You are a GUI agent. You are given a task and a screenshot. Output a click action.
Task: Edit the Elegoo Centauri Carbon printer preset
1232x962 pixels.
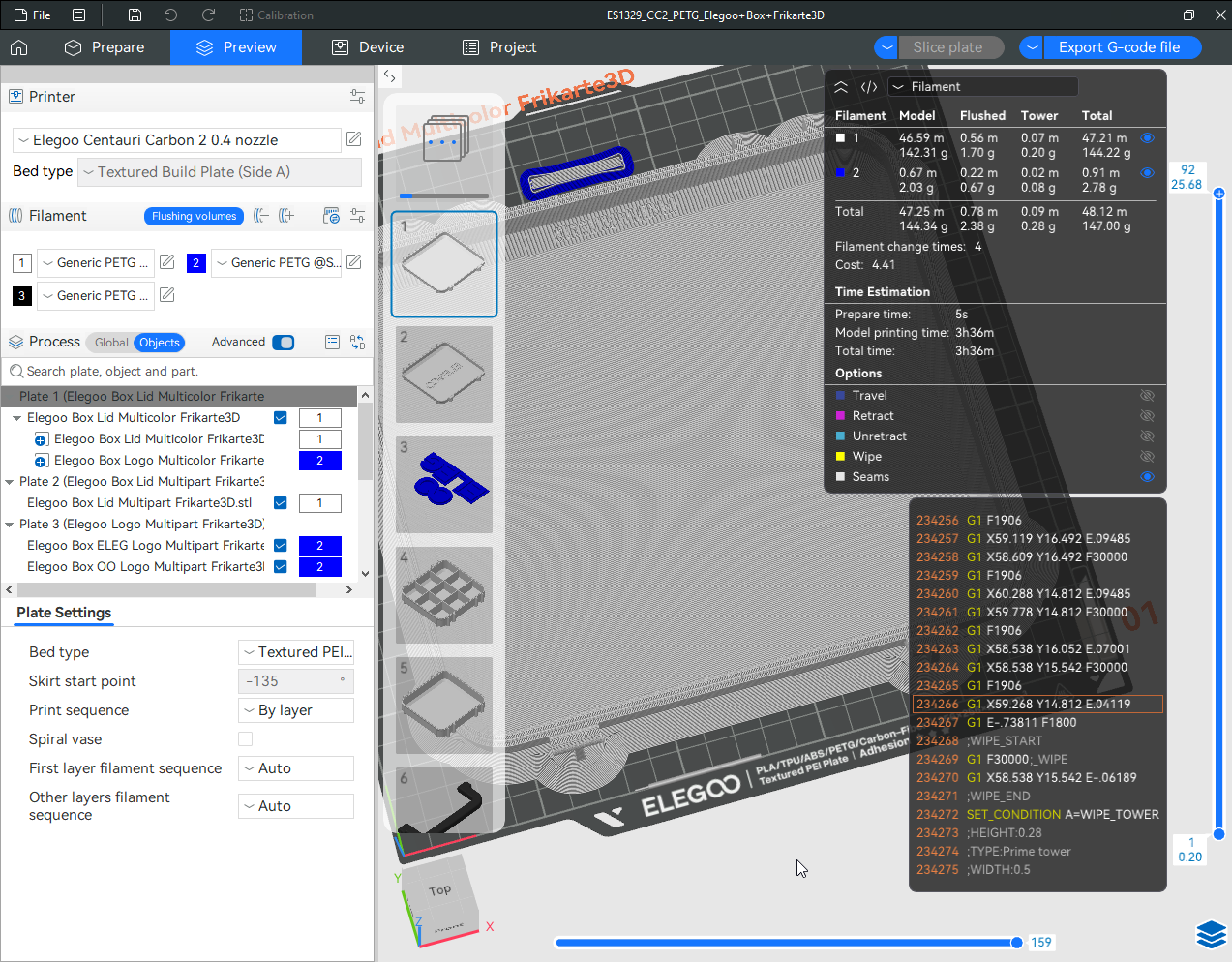pos(354,139)
